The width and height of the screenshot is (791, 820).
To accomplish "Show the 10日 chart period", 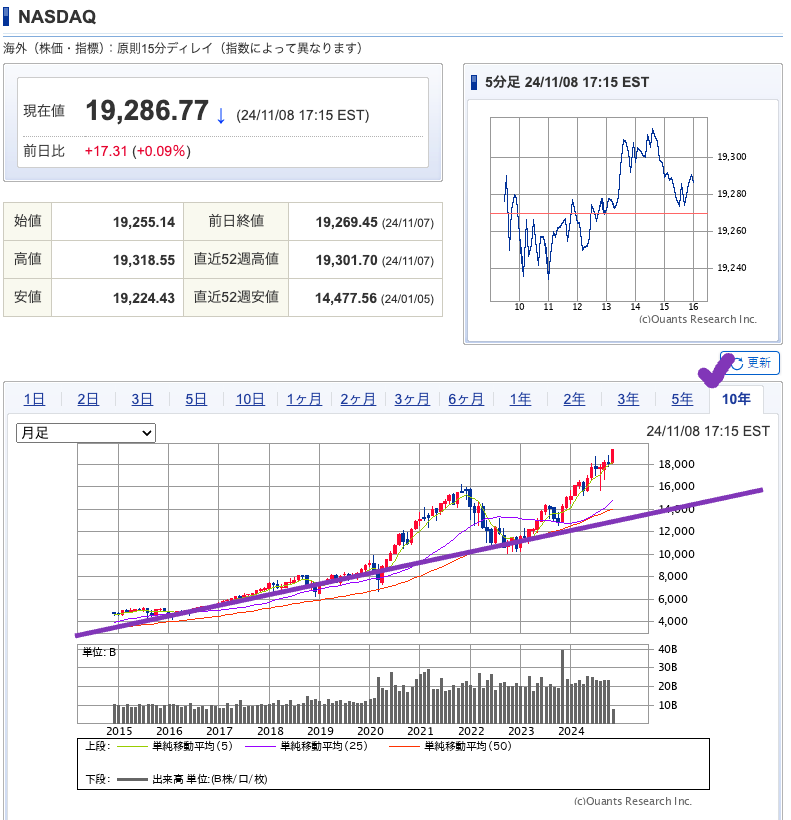I will (x=250, y=400).
